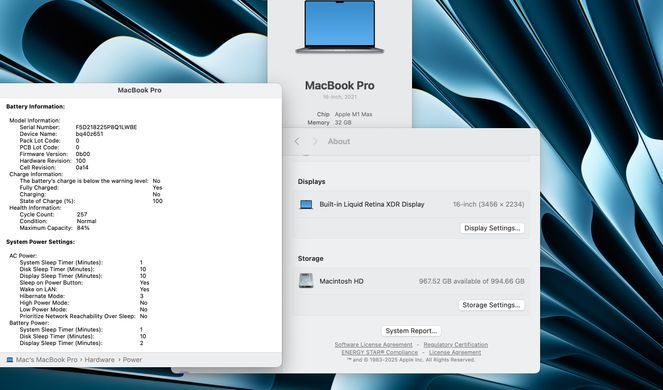Click the 16-inch, 2021 model subtitle
The width and height of the screenshot is (663, 390).
tap(340, 97)
